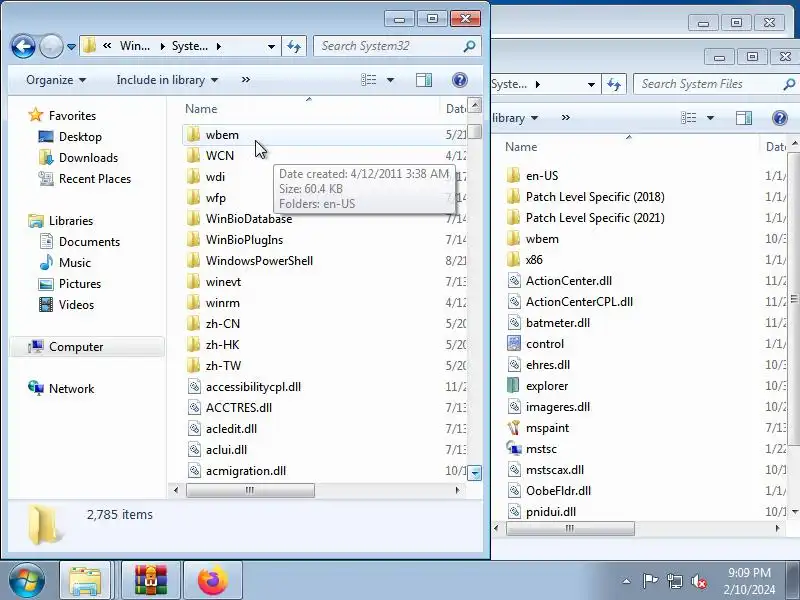Select Patch Level Specific (2018) folder
Screen dimensions: 800x600
tap(595, 196)
